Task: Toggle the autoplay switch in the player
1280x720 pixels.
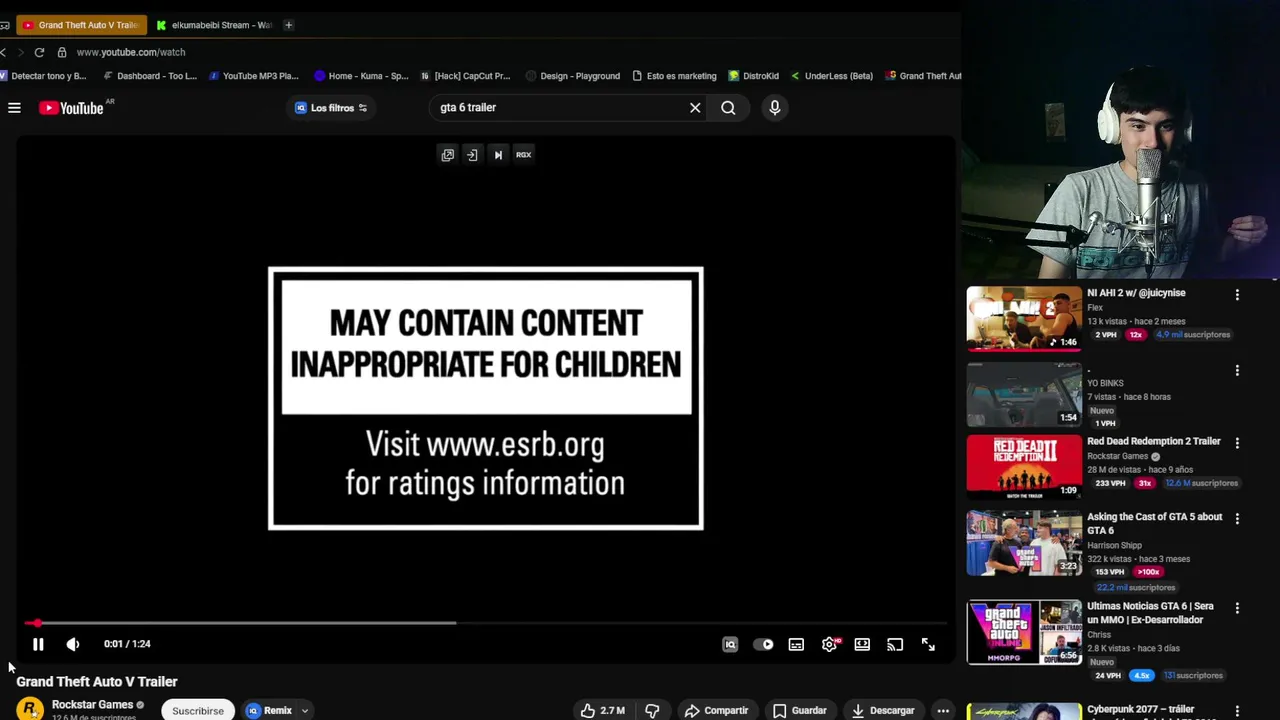Action: pyautogui.click(x=763, y=645)
